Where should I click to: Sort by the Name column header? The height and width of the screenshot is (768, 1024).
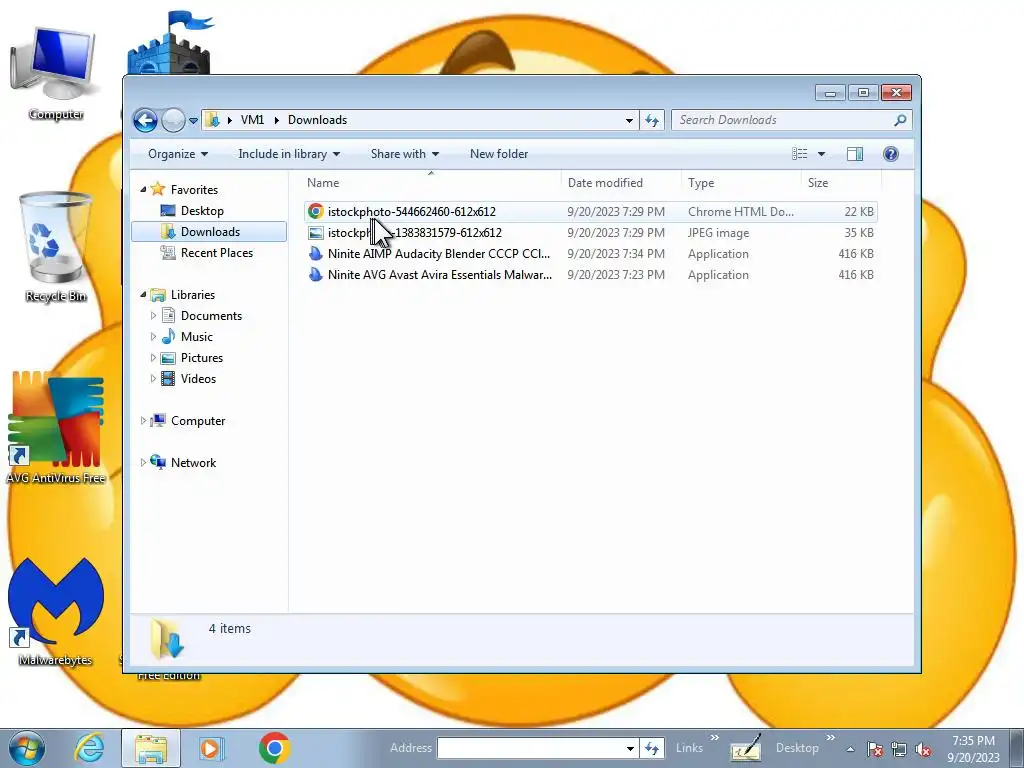coord(431,183)
